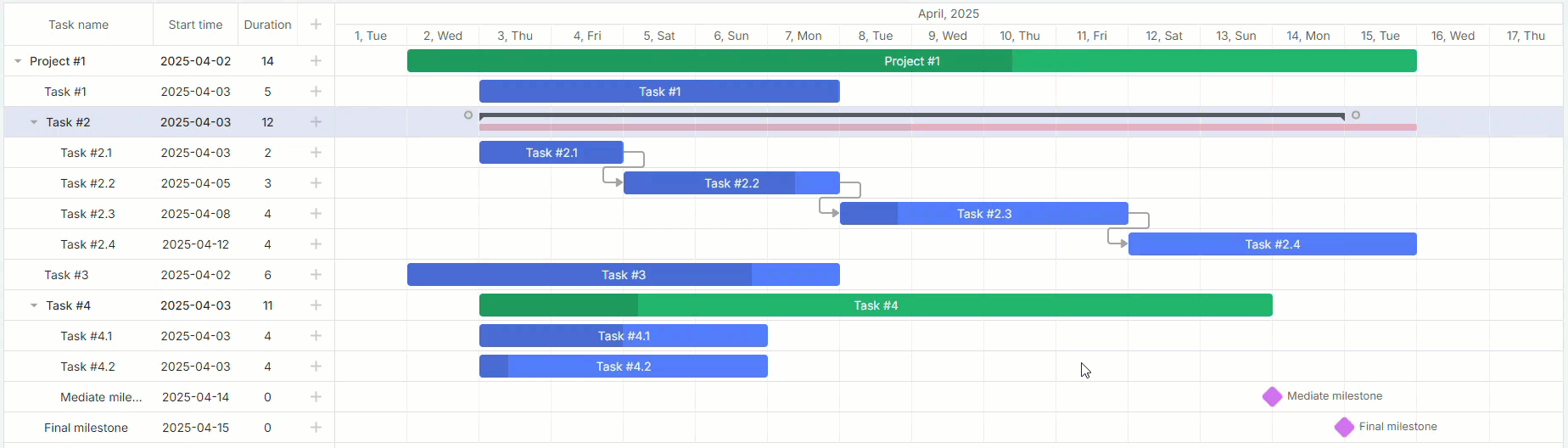The image size is (1568, 448).
Task: Collapse the Task #4 group
Action: tap(34, 305)
